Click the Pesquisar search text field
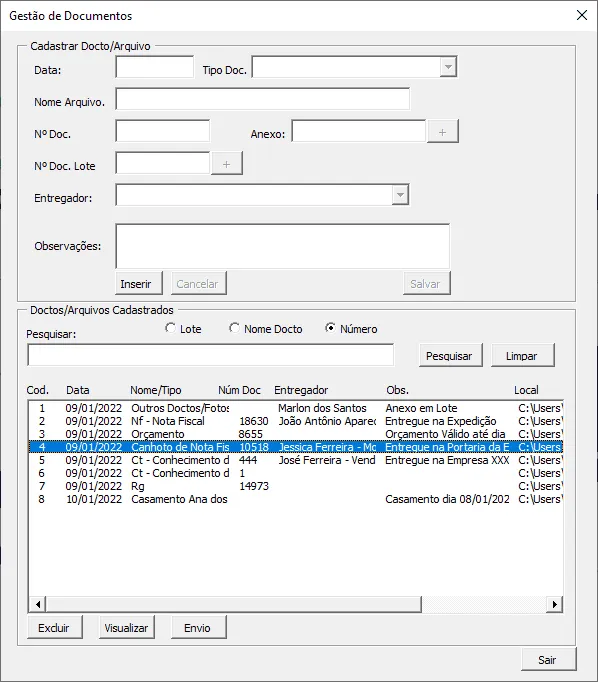598x682 pixels. [x=210, y=355]
